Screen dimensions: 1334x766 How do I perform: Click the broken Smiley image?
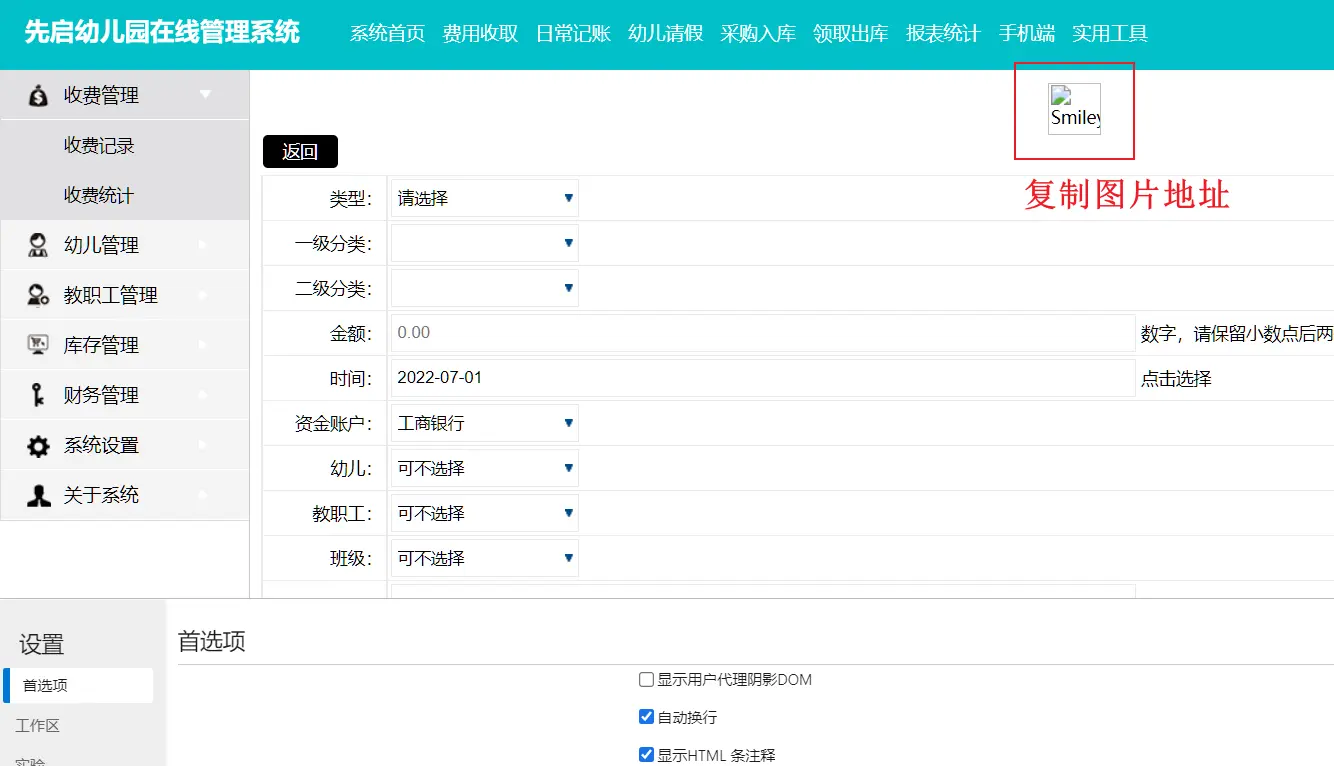pos(1074,109)
